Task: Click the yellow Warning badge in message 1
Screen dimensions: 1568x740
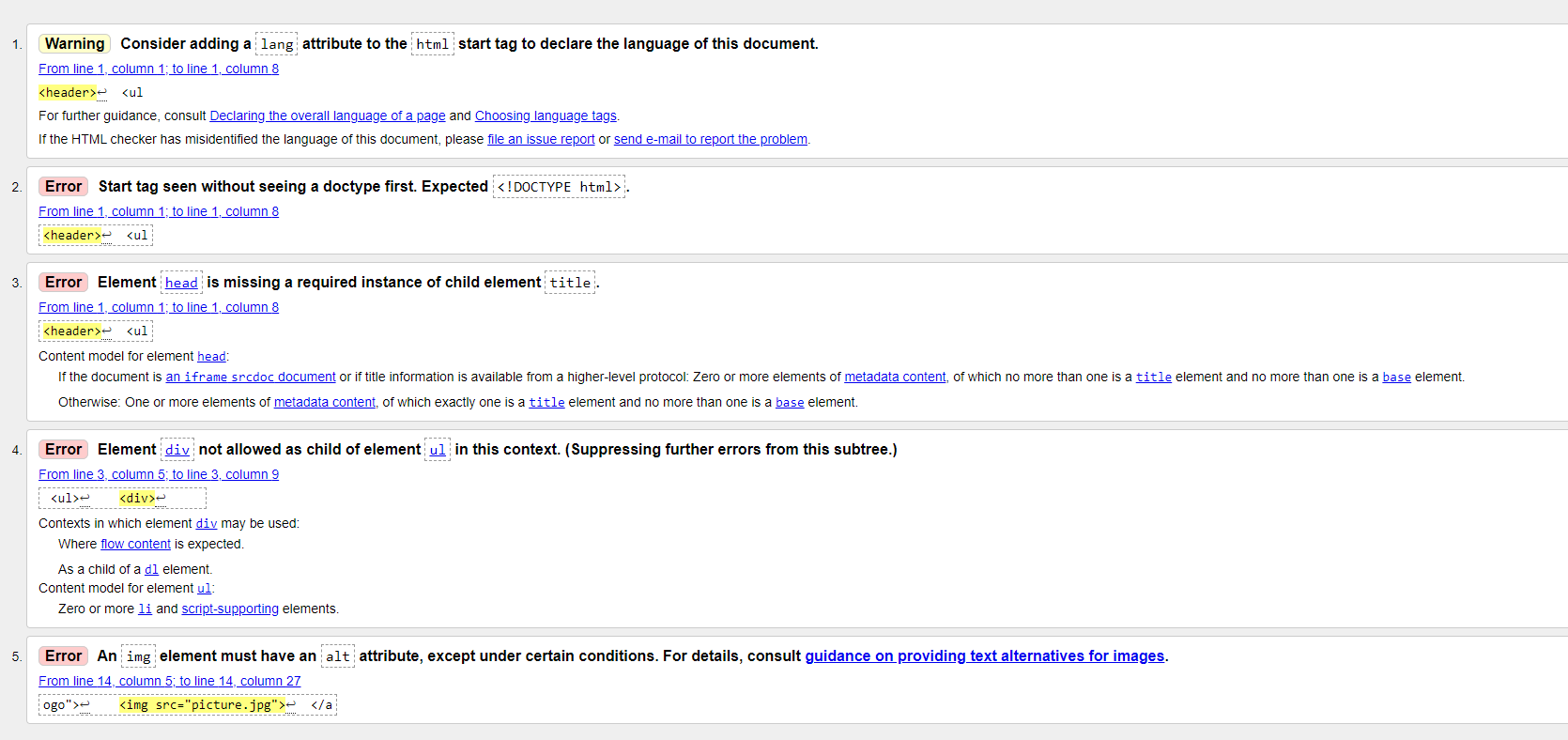Action: click(75, 43)
